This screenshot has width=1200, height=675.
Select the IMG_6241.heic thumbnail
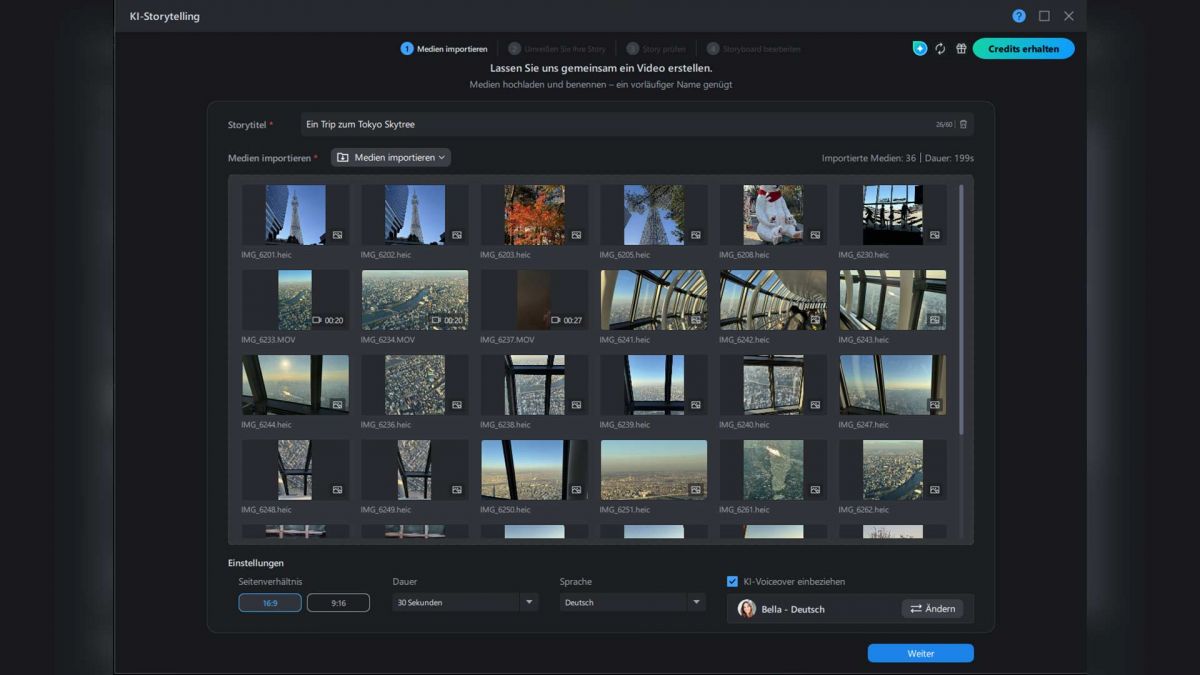(x=653, y=300)
